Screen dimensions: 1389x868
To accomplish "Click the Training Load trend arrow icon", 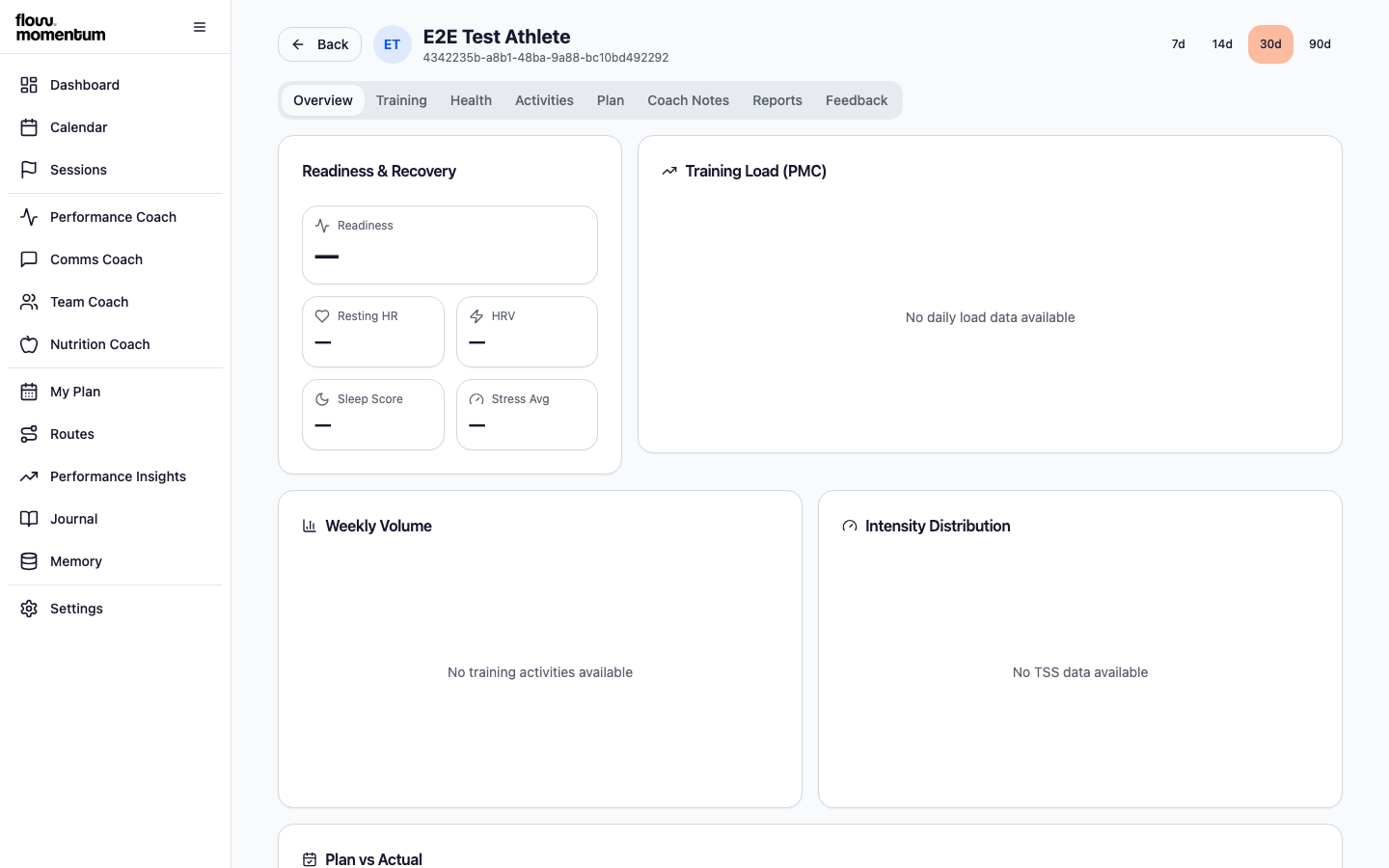I will click(669, 171).
